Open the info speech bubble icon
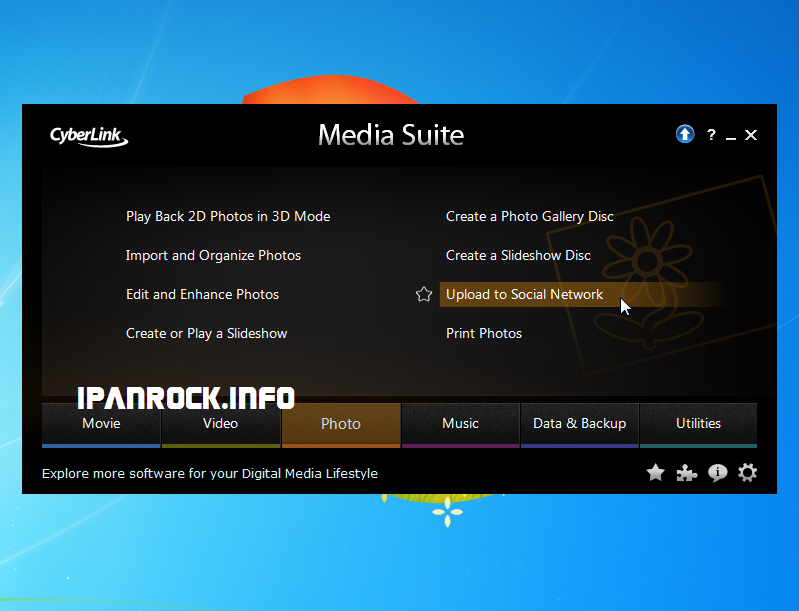 tap(717, 473)
